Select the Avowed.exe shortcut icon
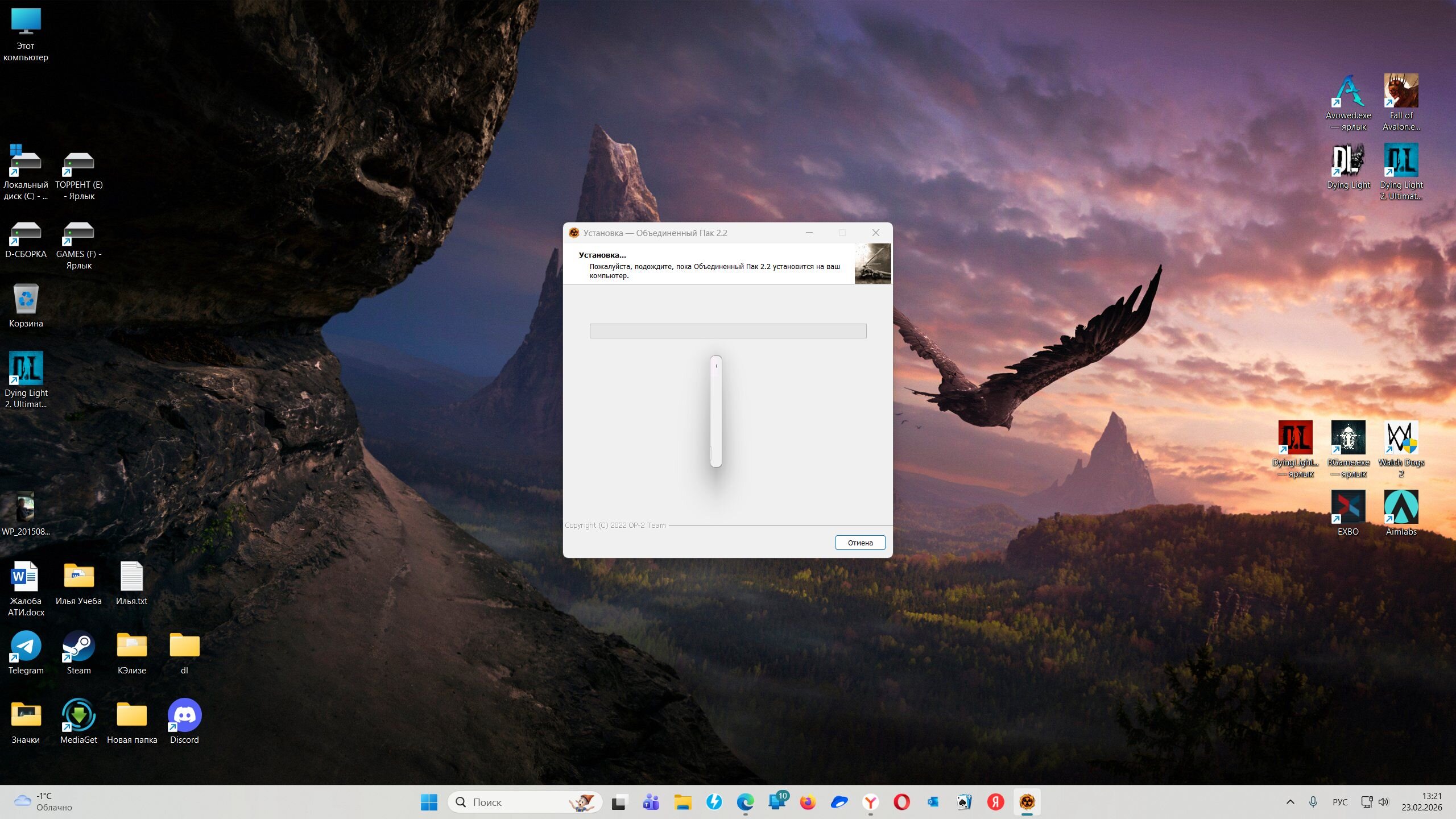Viewport: 1456px width, 819px height. (1348, 92)
